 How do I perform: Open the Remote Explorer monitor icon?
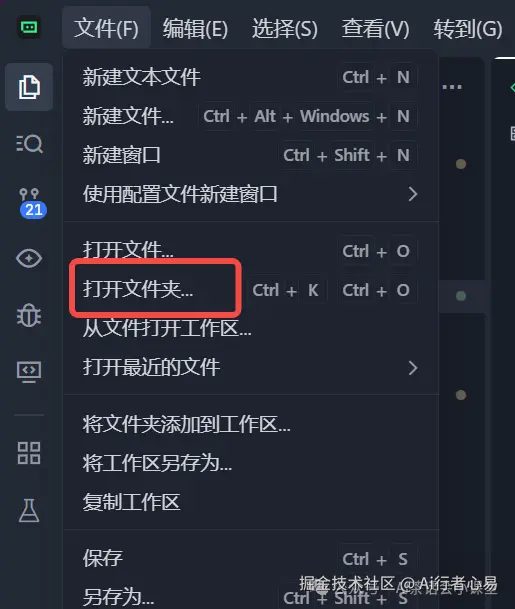coord(29,372)
